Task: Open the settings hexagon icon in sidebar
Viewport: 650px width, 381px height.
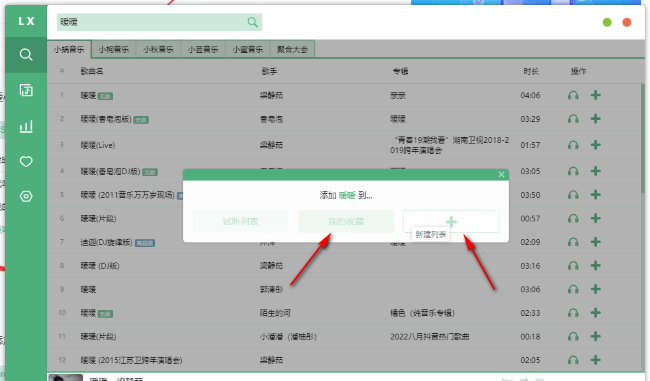Action: [x=26, y=197]
